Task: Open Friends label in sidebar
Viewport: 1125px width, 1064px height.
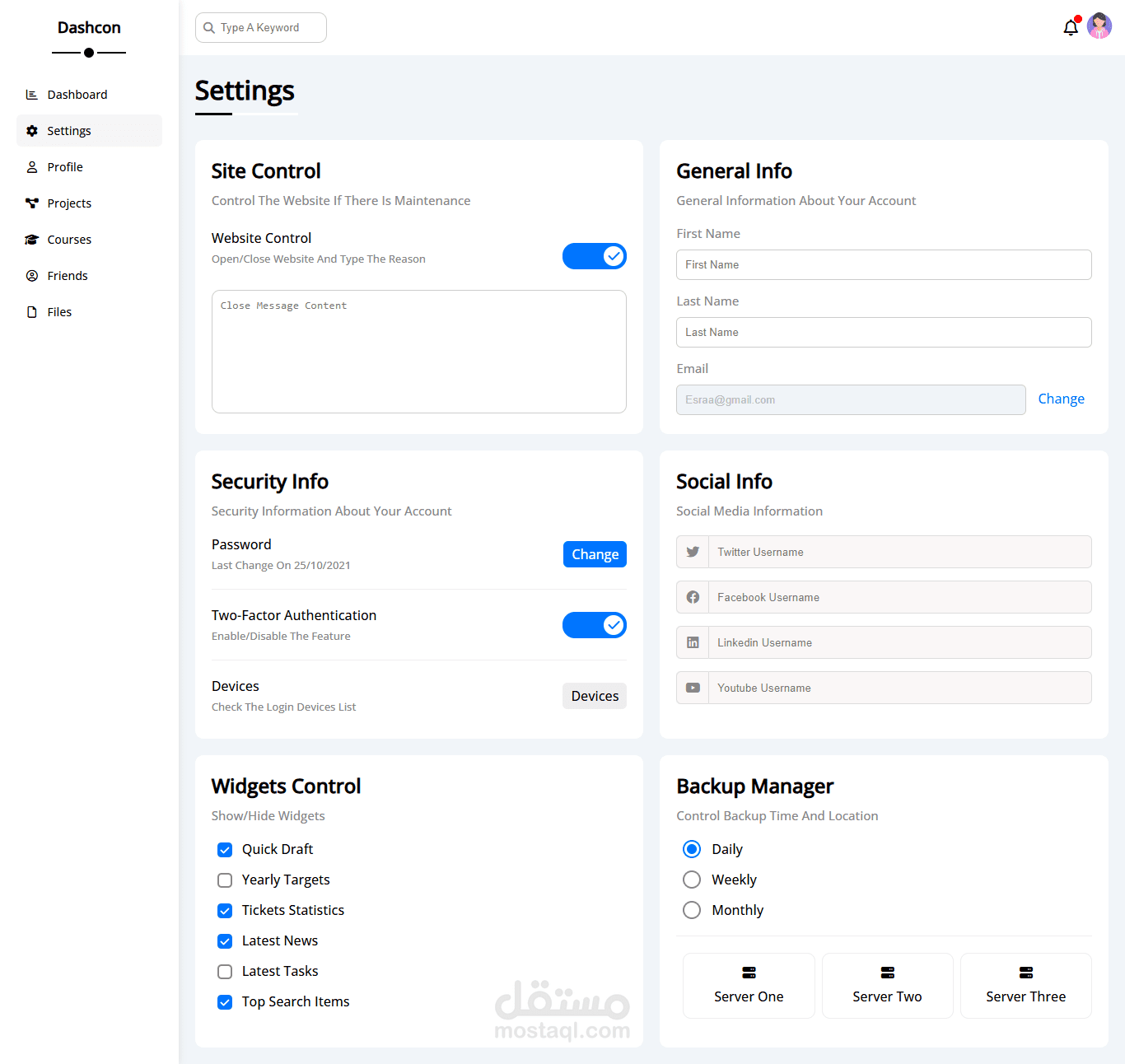Action: click(x=68, y=276)
